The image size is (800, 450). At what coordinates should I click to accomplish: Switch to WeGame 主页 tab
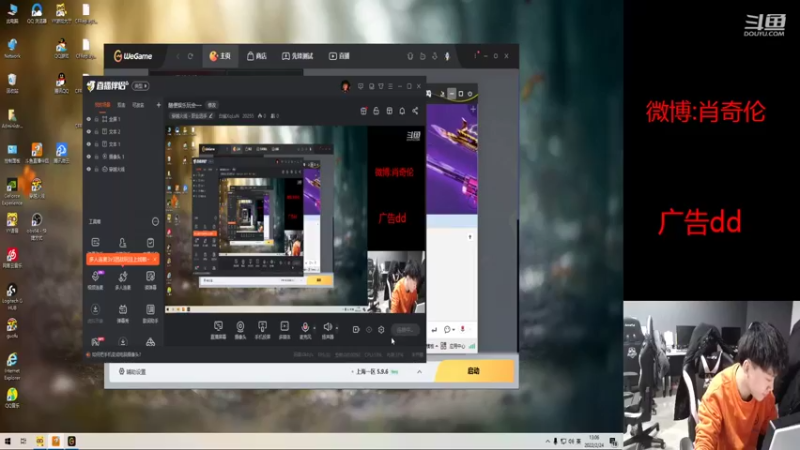[220, 56]
